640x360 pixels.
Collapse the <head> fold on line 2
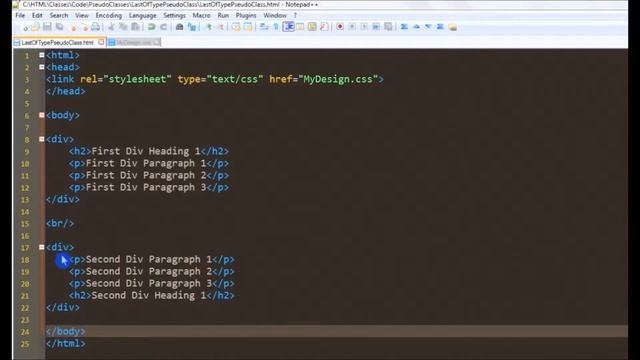(x=42, y=67)
